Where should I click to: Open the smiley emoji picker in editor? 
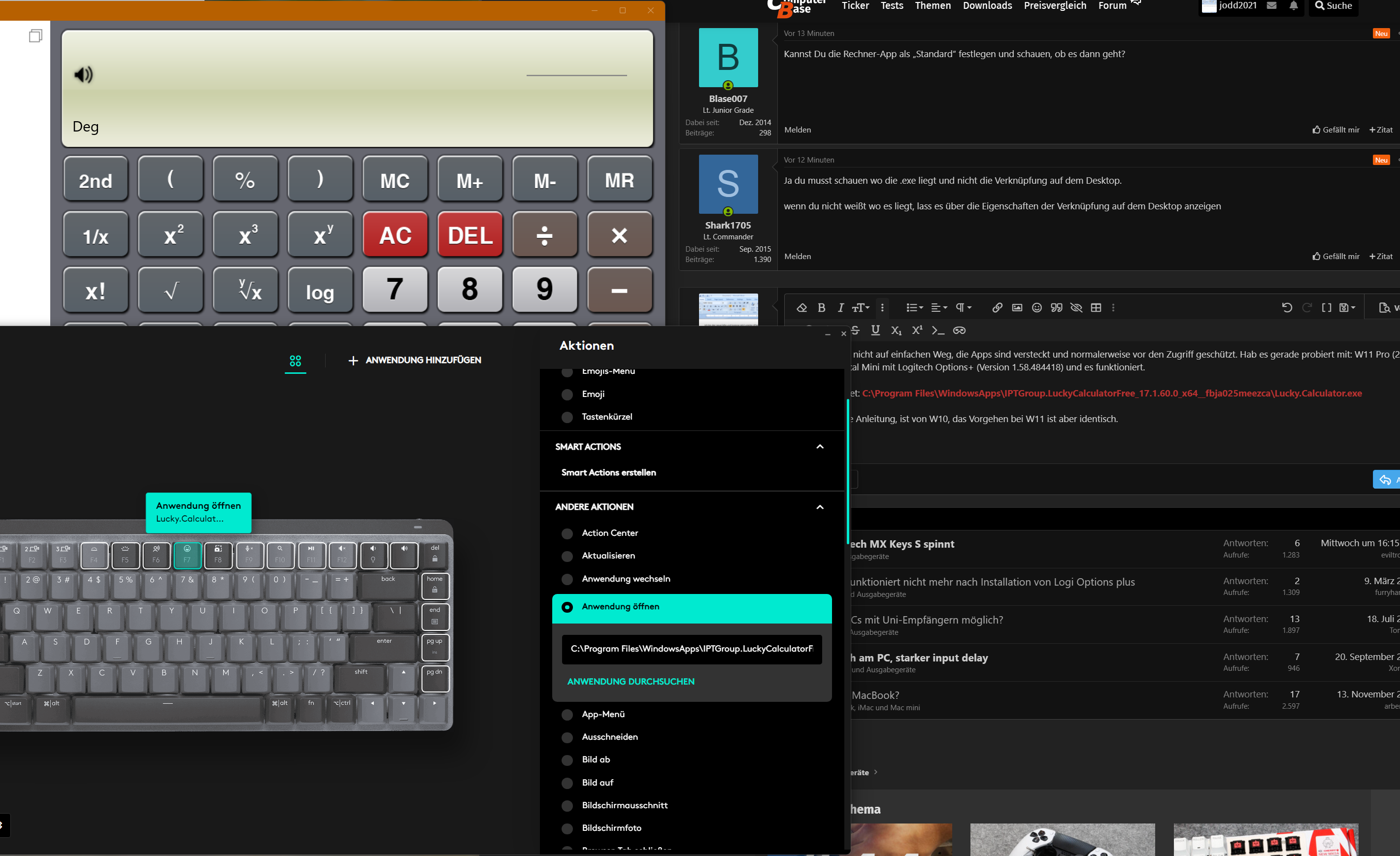click(1037, 307)
